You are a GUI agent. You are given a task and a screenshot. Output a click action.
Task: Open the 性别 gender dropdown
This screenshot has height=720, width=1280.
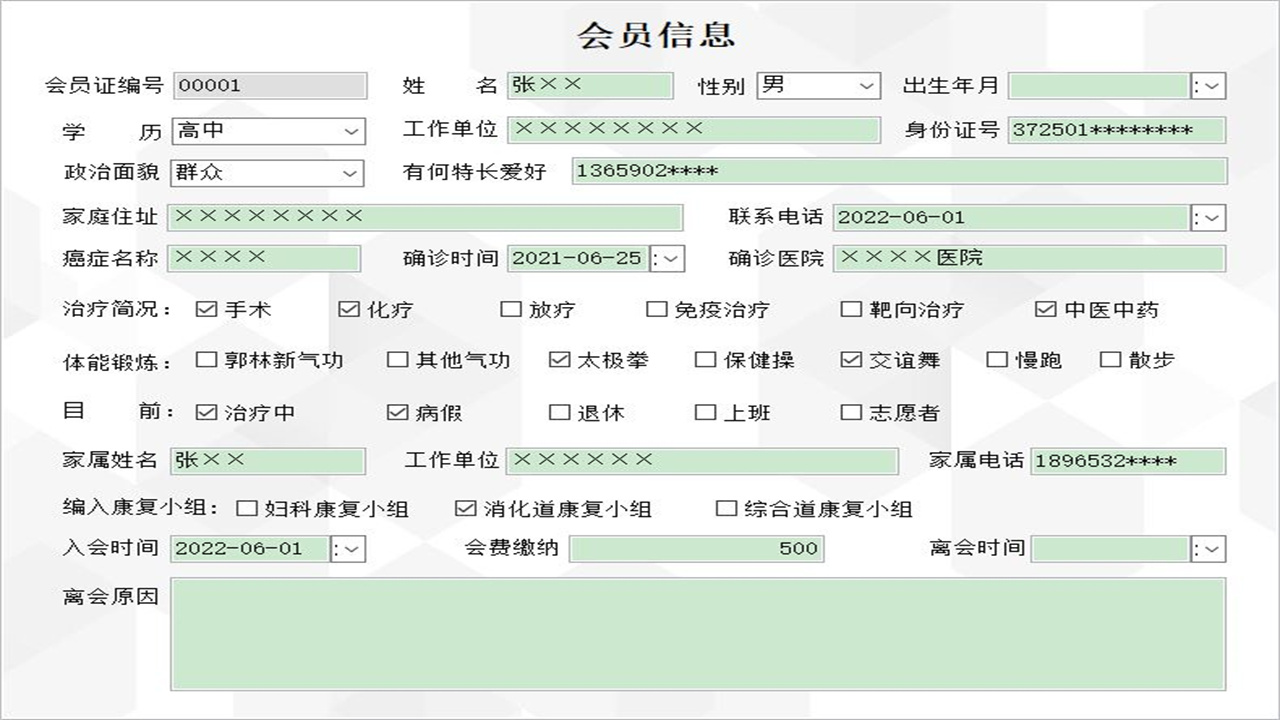pyautogui.click(x=868, y=86)
